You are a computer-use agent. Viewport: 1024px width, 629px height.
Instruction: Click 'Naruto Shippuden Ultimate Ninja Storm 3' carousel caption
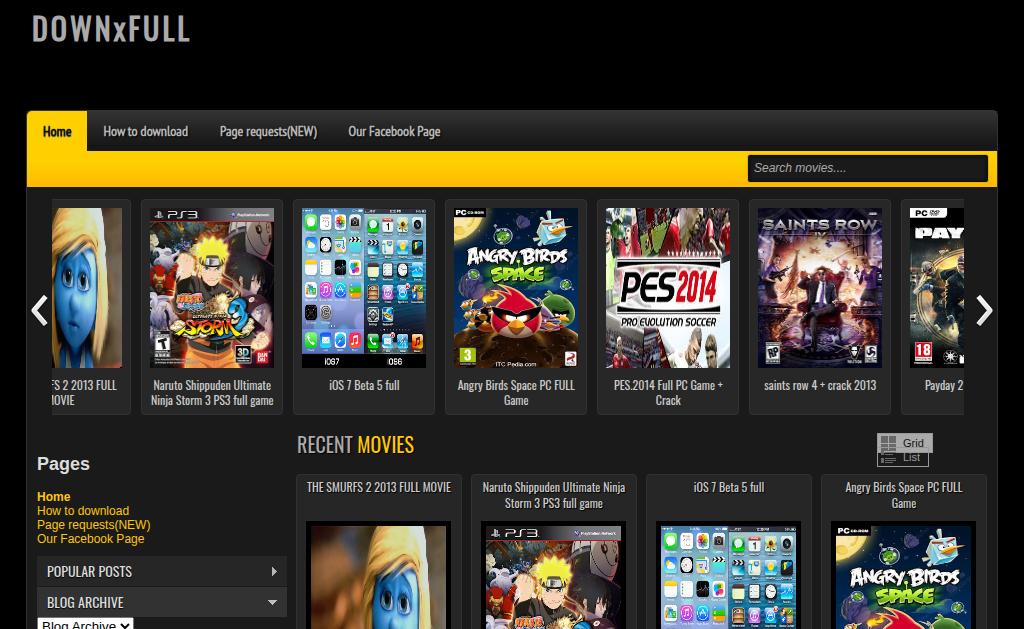tap(212, 393)
